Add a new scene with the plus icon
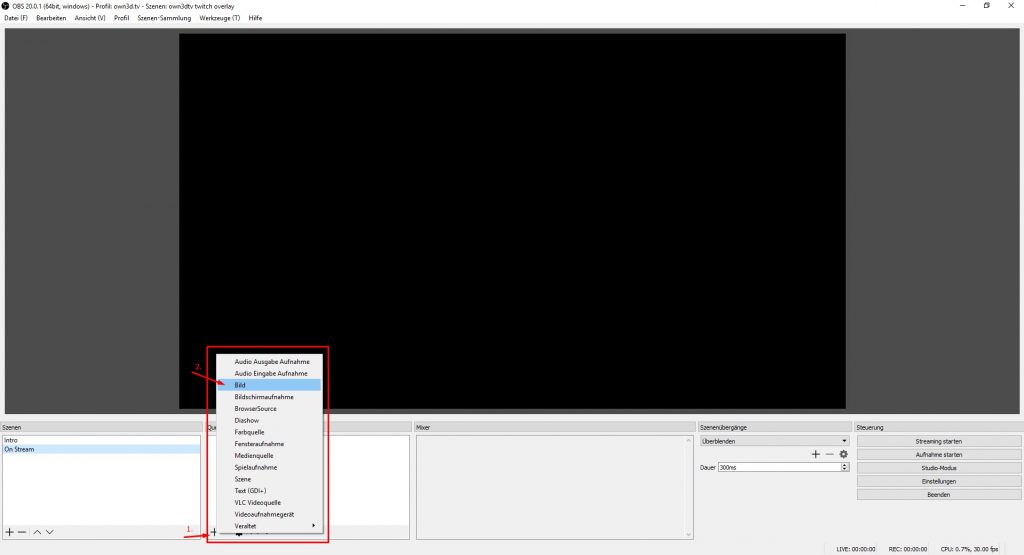Screen dimensions: 1024x555 click(9, 532)
